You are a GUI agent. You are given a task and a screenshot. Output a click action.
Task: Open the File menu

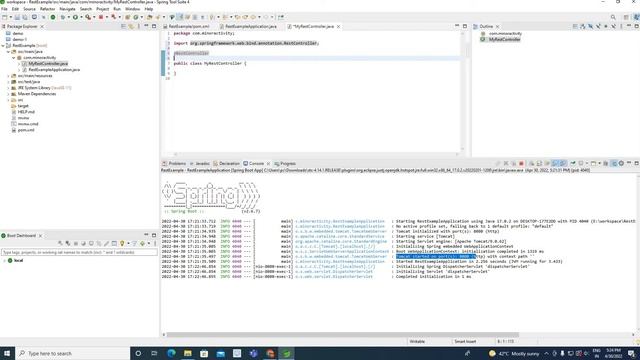click(x=4, y=9)
